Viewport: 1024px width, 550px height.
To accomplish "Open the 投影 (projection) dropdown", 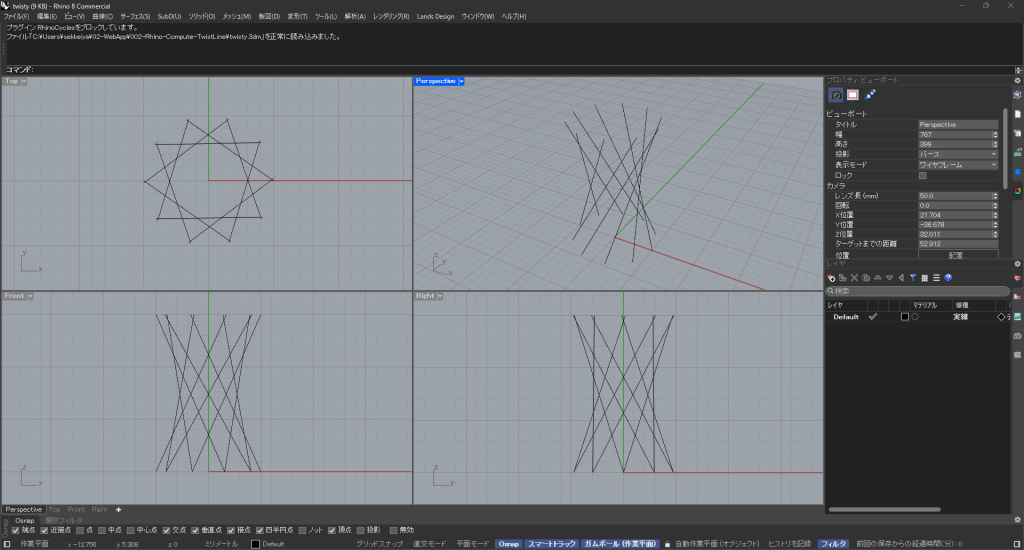I will (958, 154).
